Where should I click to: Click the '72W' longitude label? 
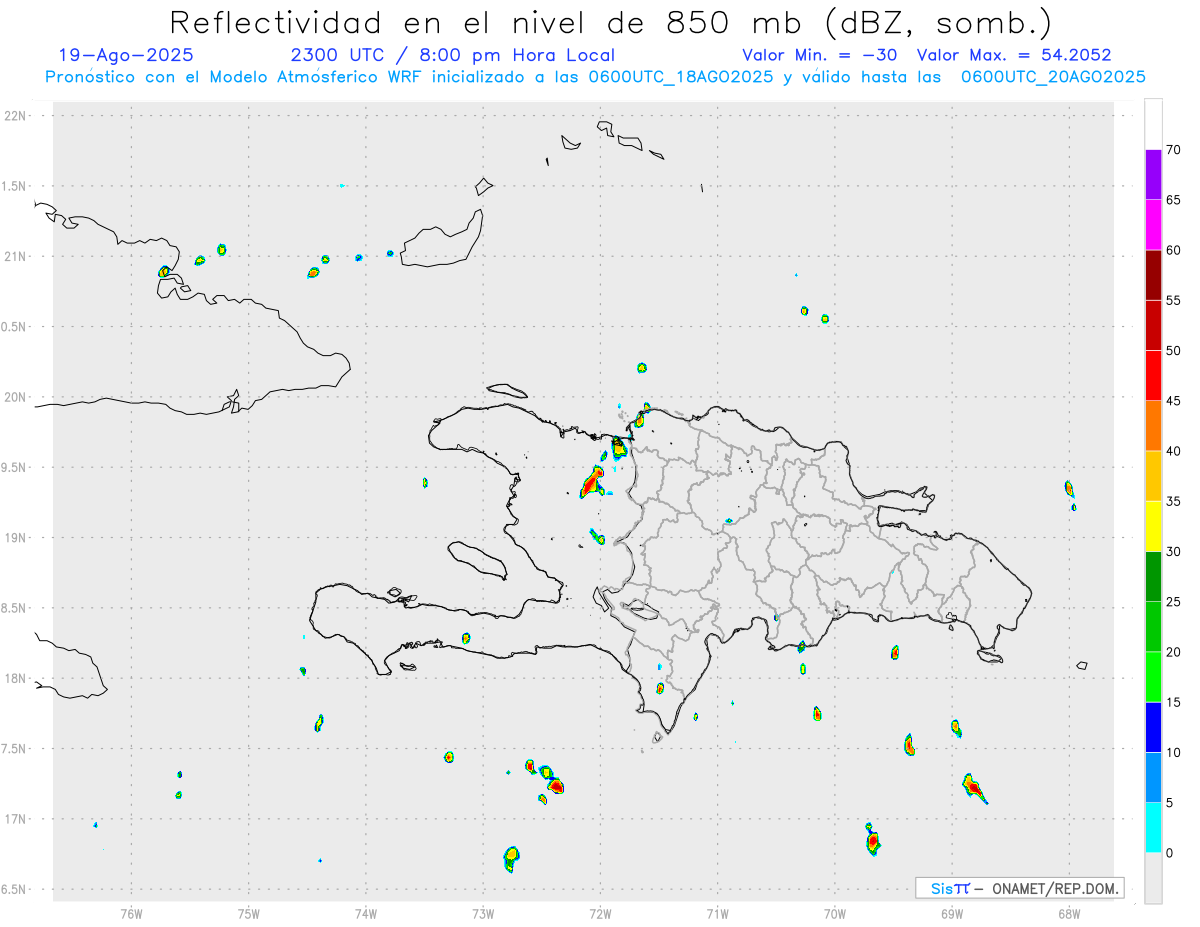(600, 913)
